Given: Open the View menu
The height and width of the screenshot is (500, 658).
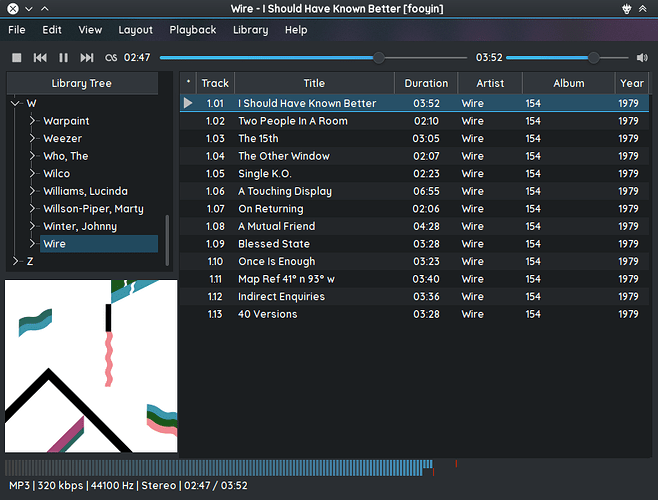Looking at the screenshot, I should tap(90, 30).
